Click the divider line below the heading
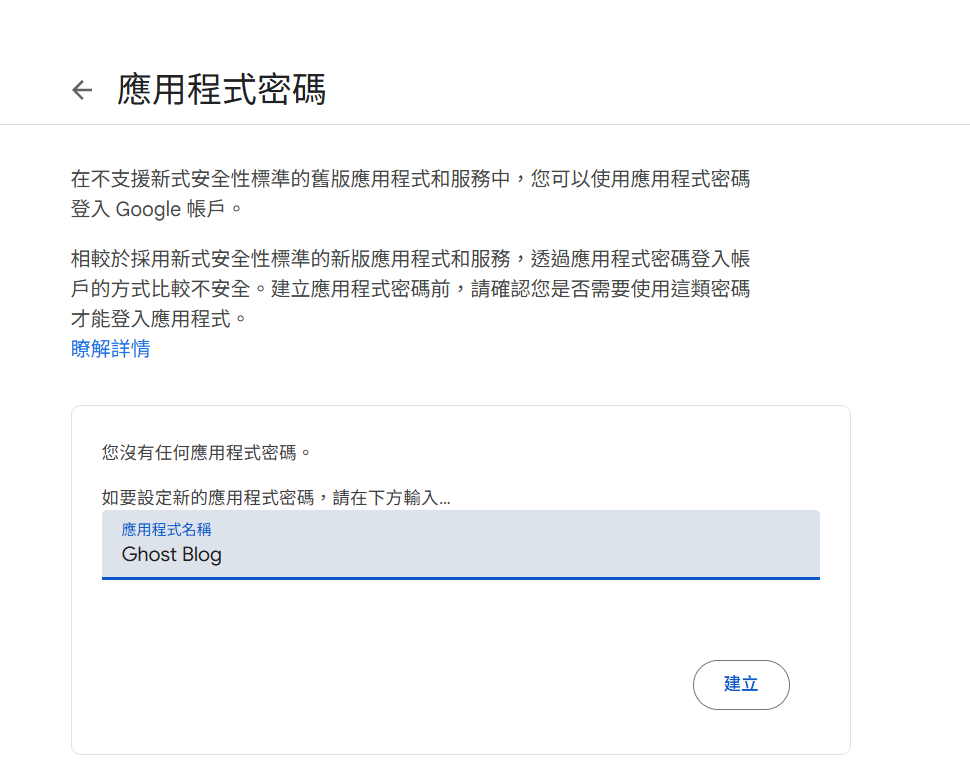 (485, 125)
